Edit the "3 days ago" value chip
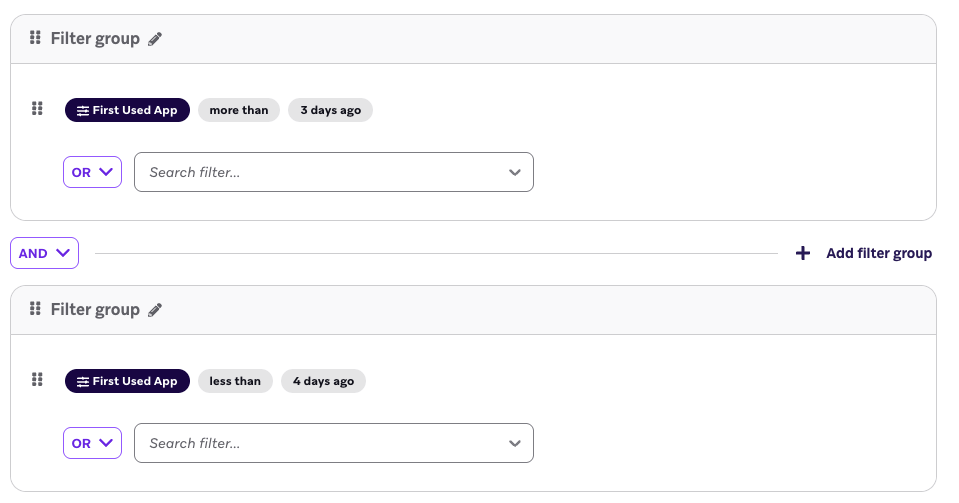The height and width of the screenshot is (503, 959). click(330, 110)
